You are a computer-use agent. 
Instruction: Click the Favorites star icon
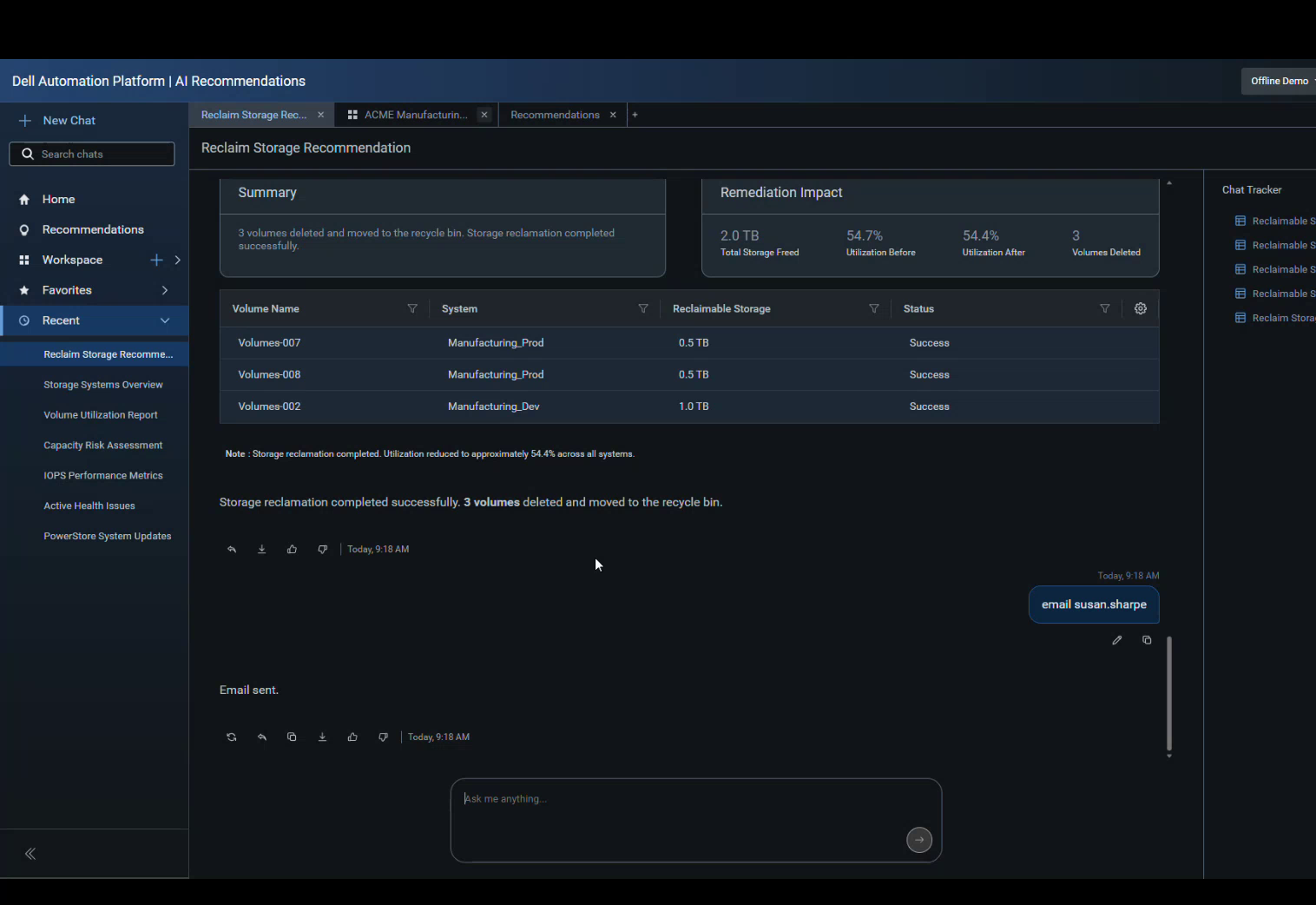click(24, 290)
